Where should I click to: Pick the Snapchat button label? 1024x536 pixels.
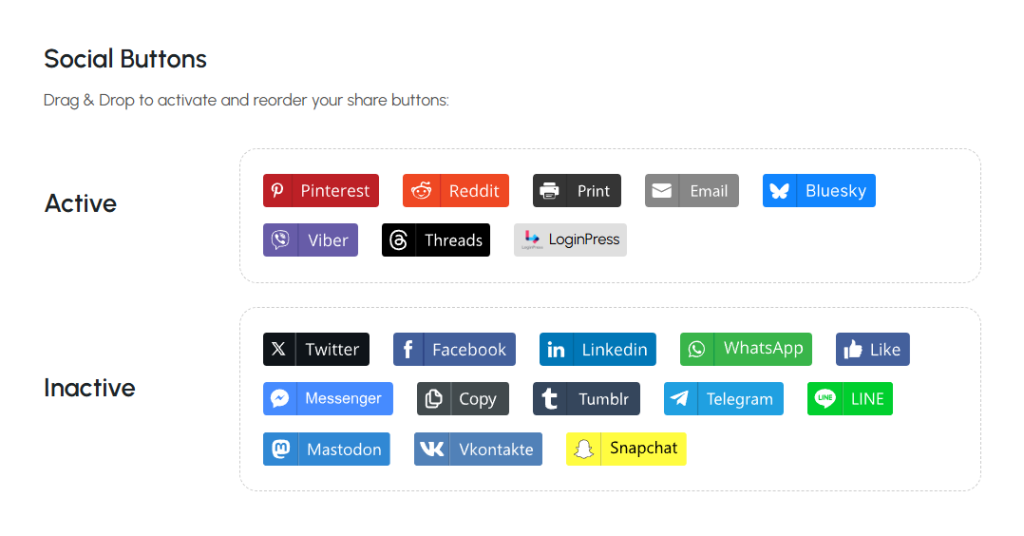click(643, 448)
